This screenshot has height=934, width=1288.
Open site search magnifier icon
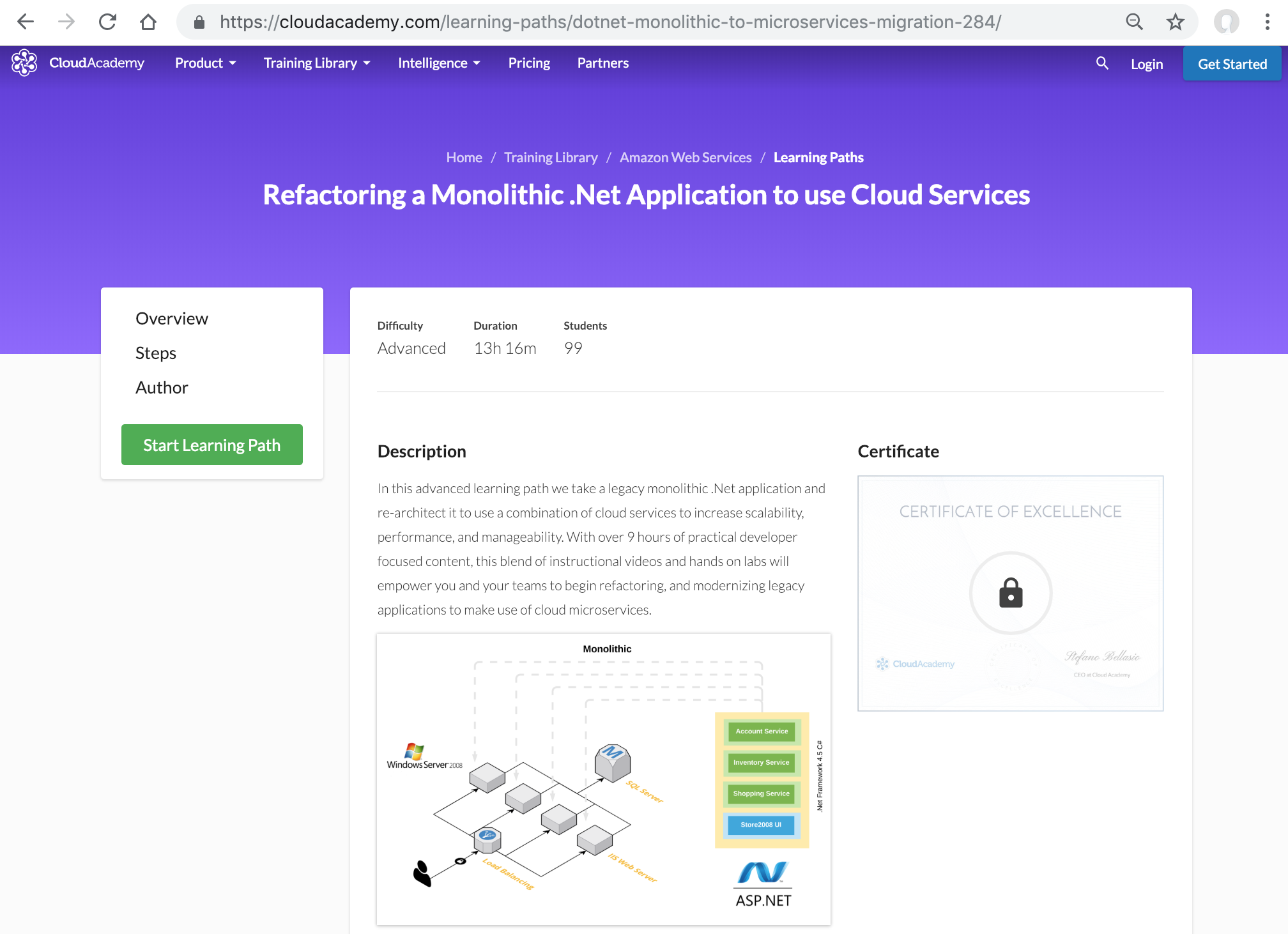click(x=1102, y=63)
